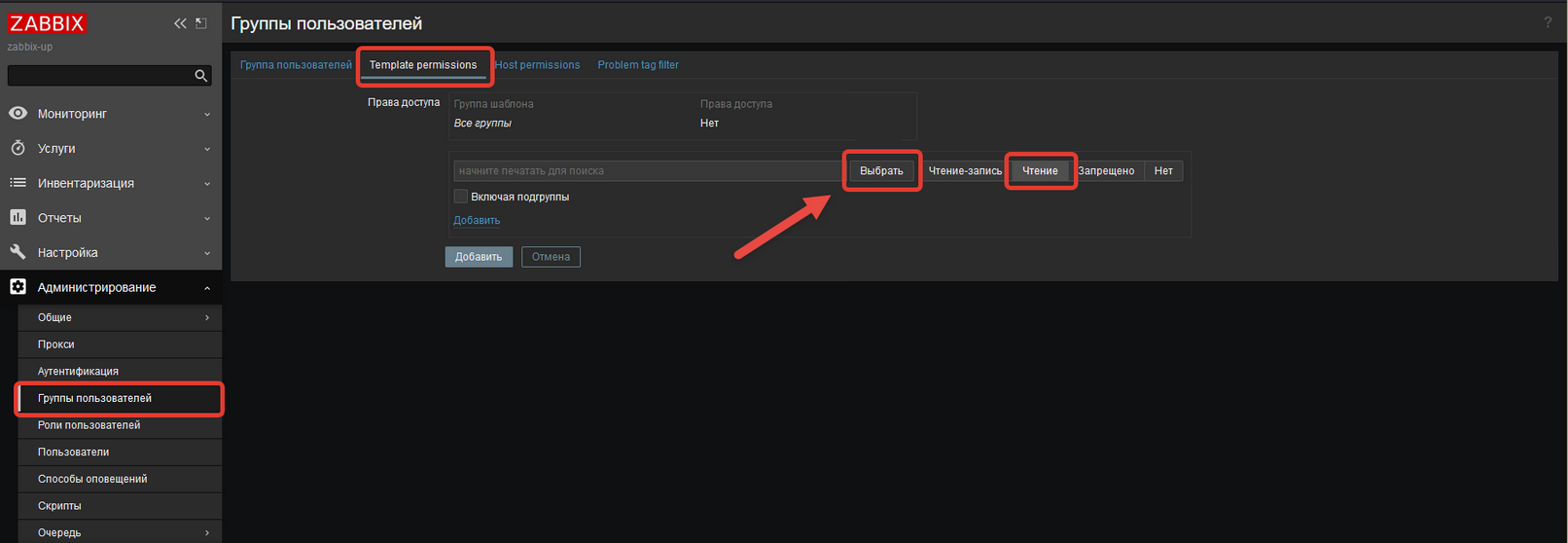
Task: Click the Группа шаблона column header
Action: (x=493, y=104)
